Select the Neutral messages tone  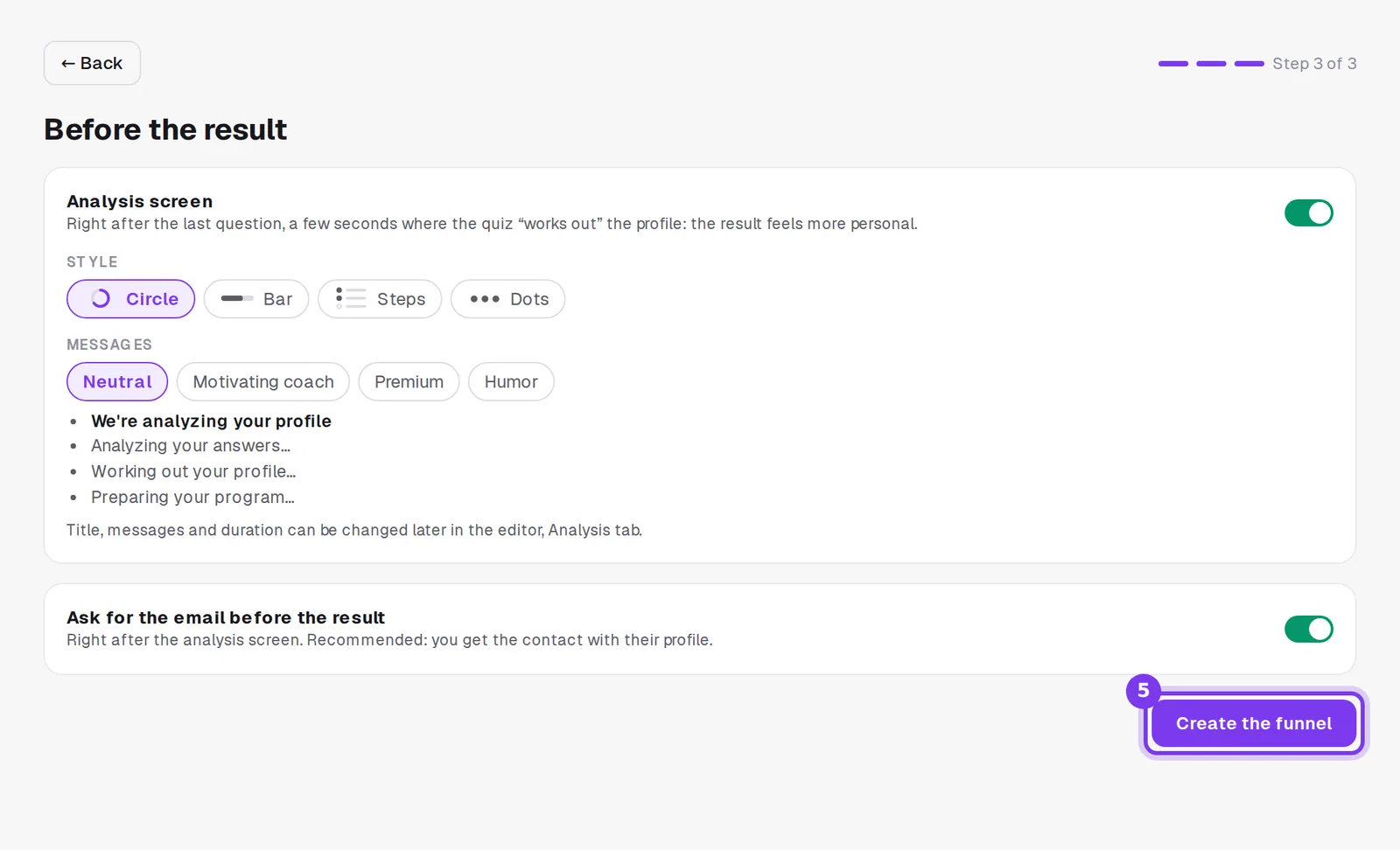coord(117,382)
